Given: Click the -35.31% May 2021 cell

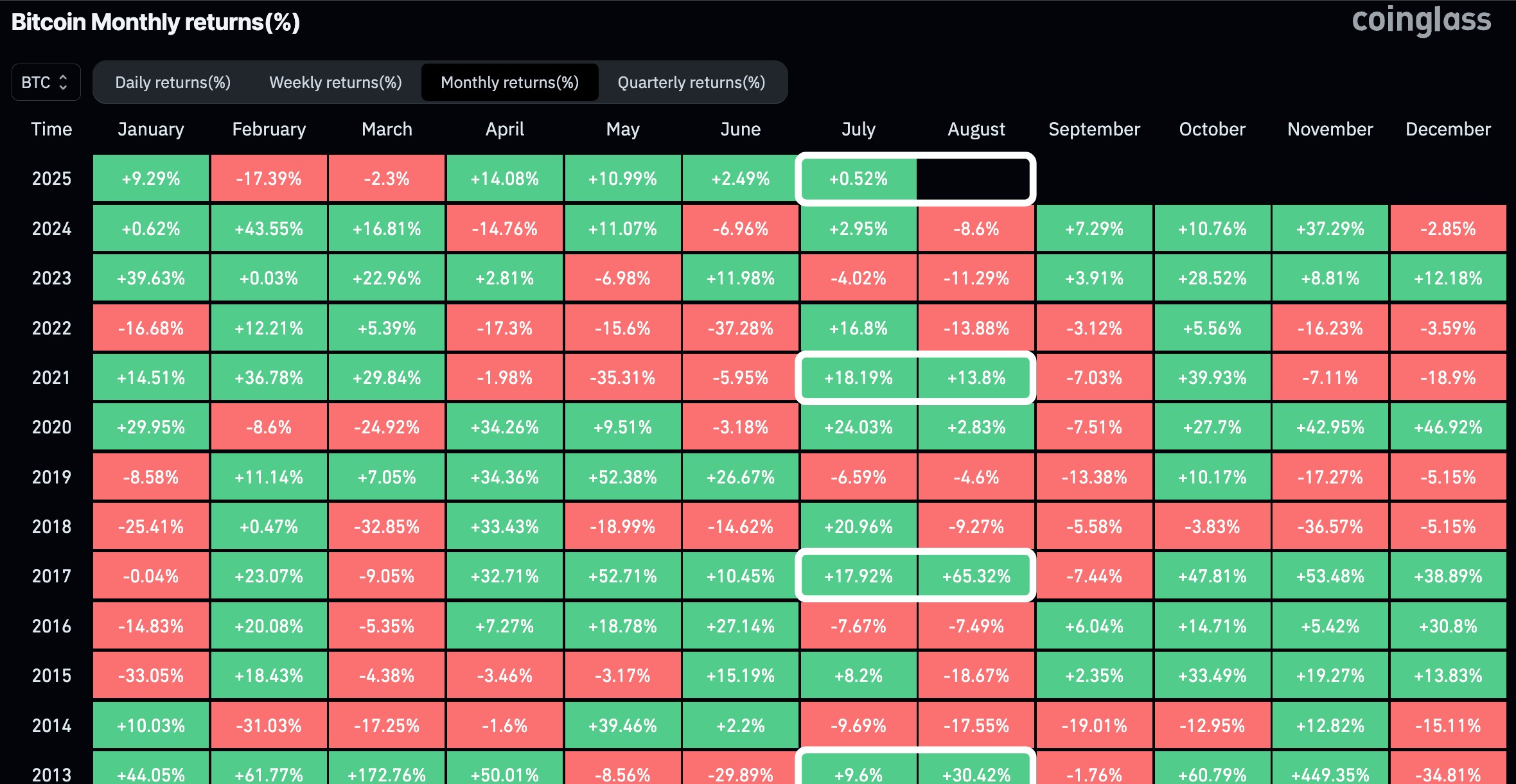Looking at the screenshot, I should [x=622, y=377].
